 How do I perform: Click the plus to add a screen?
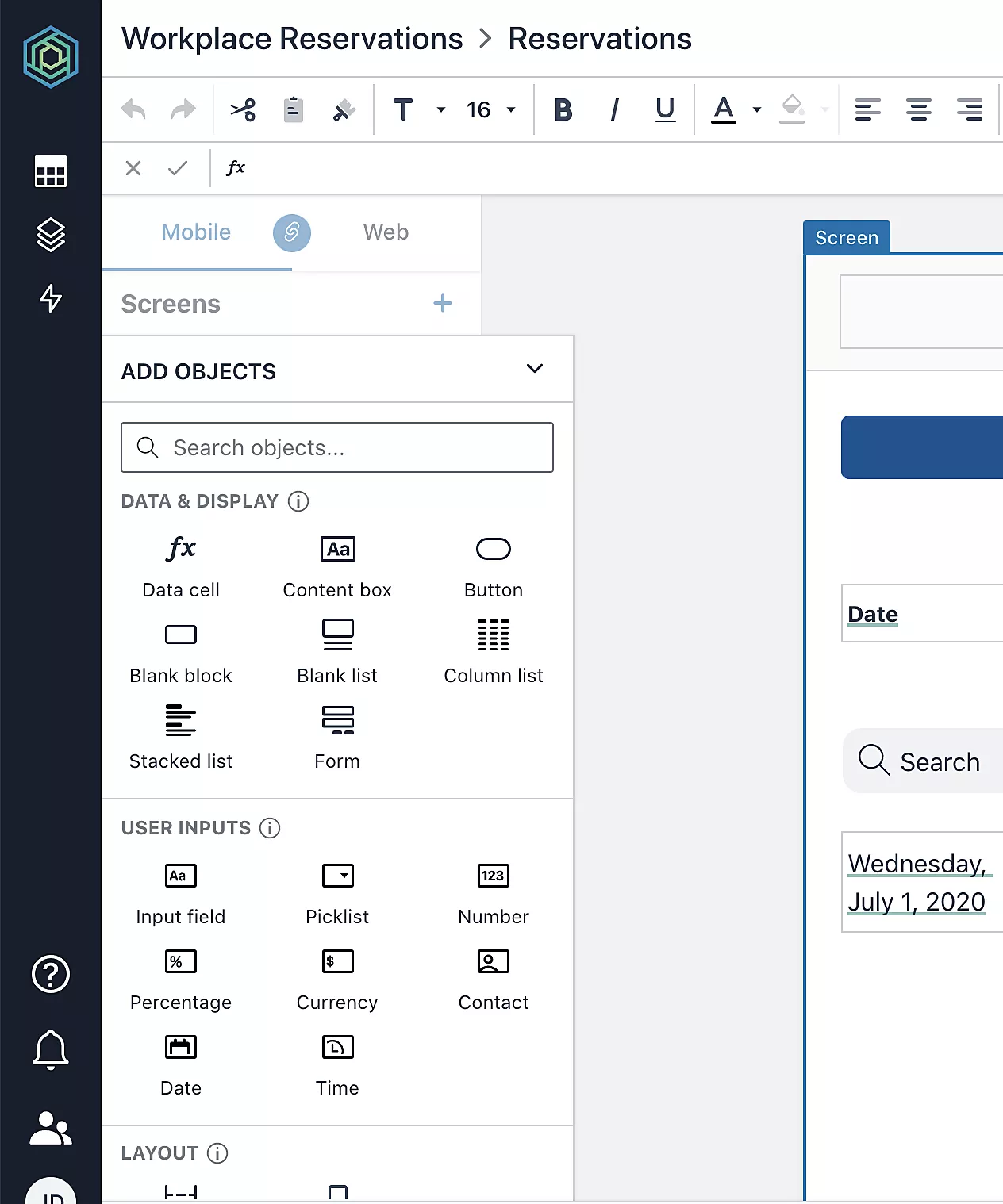443,303
